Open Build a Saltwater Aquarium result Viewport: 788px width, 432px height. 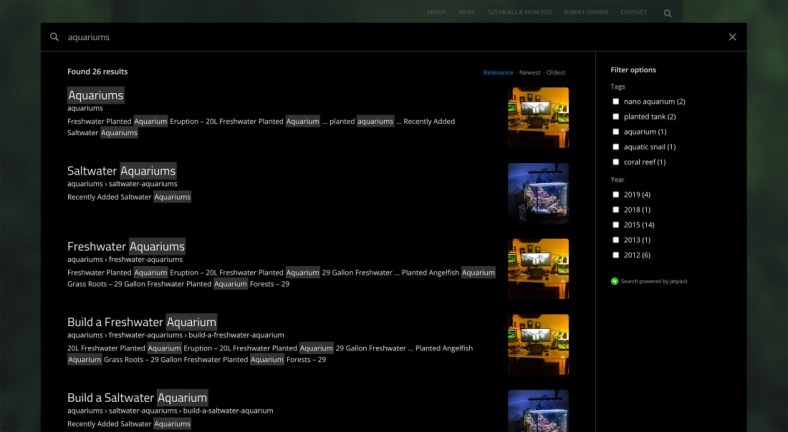click(x=137, y=397)
